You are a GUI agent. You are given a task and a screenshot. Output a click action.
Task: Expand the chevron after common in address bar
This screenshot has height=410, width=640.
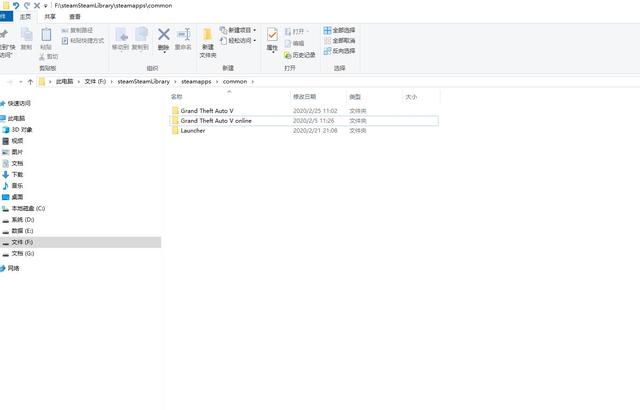pos(253,82)
